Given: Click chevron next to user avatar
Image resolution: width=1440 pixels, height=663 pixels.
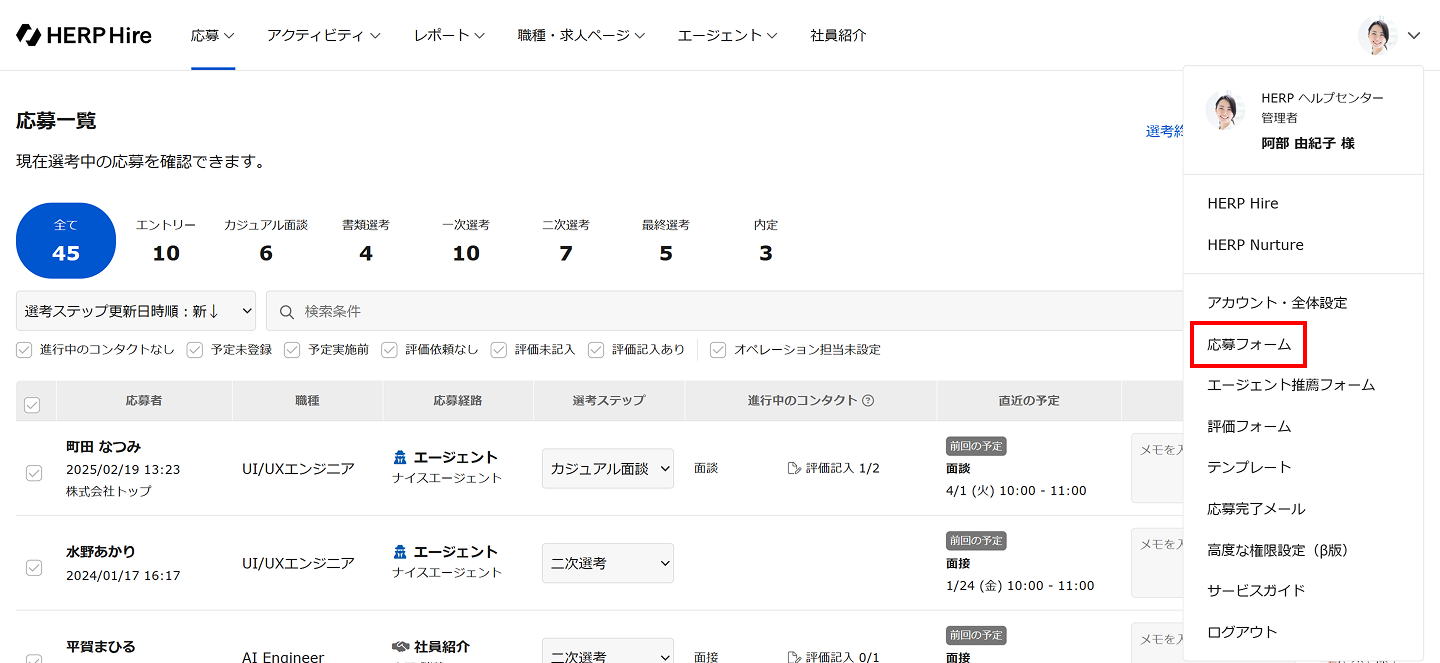Looking at the screenshot, I should (x=1413, y=35).
